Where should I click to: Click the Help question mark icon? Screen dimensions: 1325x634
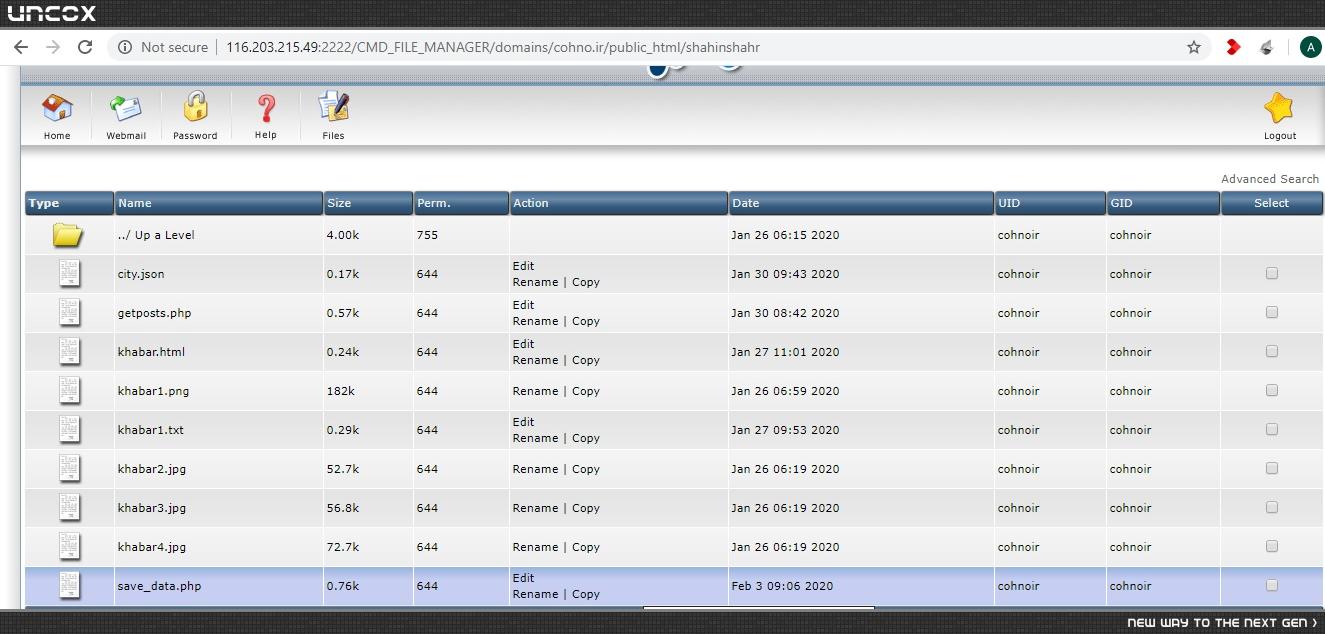click(x=266, y=108)
